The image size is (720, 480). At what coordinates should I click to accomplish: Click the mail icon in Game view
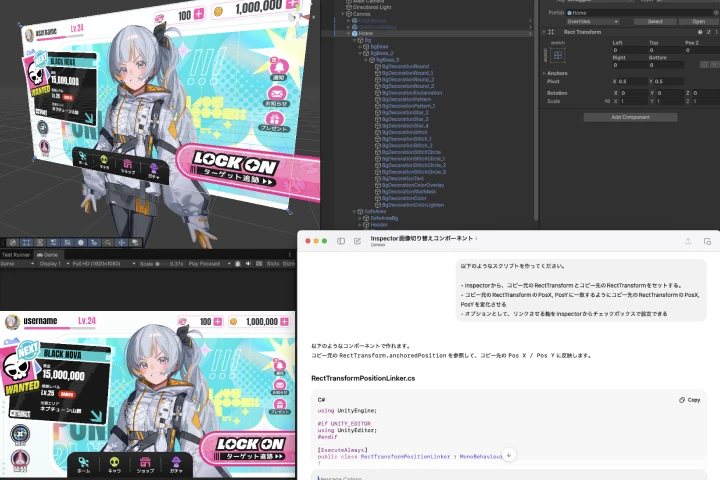coord(279,386)
